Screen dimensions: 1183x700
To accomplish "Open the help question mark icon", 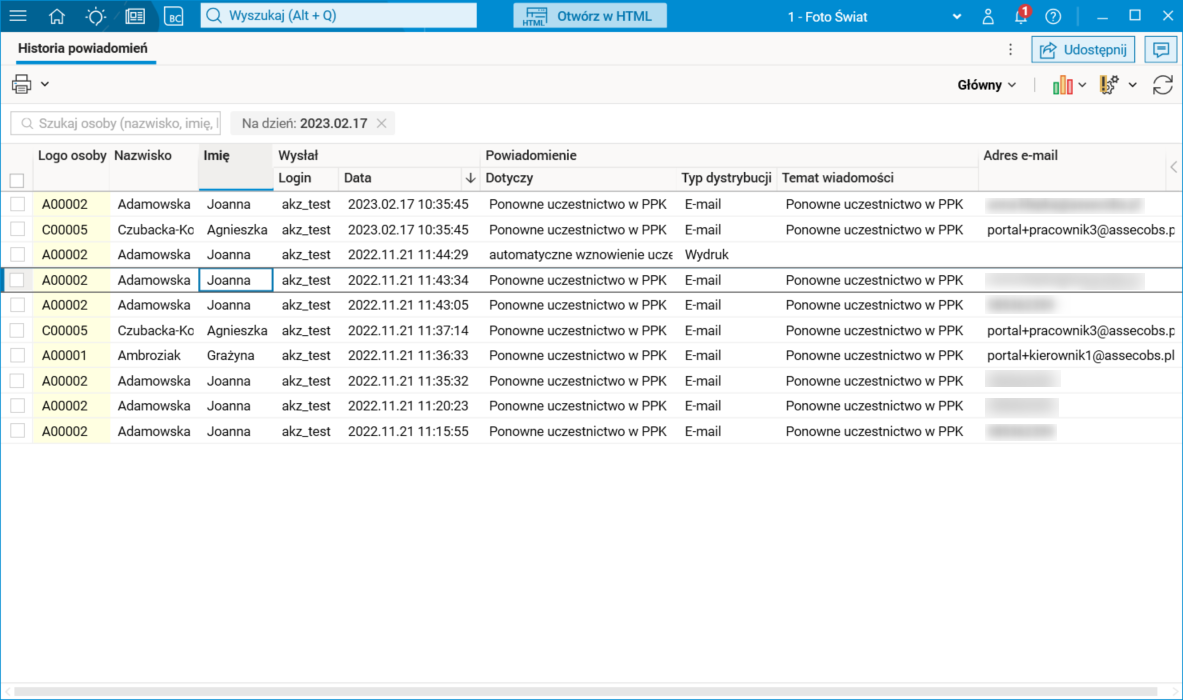I will (1053, 16).
